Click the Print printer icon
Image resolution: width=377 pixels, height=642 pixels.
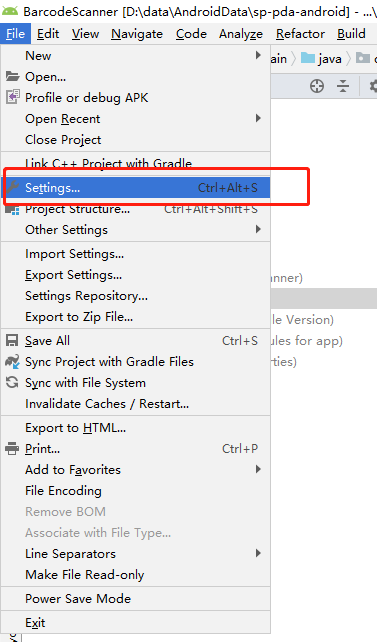point(12,449)
